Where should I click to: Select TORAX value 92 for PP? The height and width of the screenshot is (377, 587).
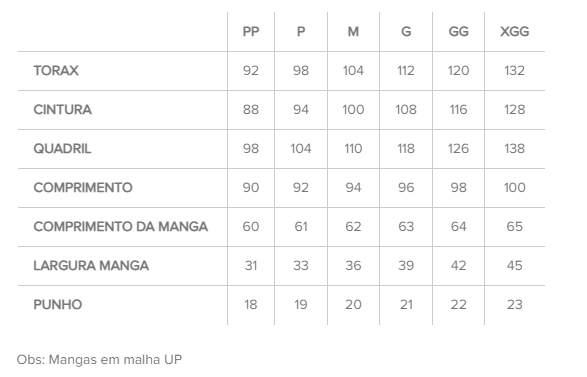(x=251, y=70)
